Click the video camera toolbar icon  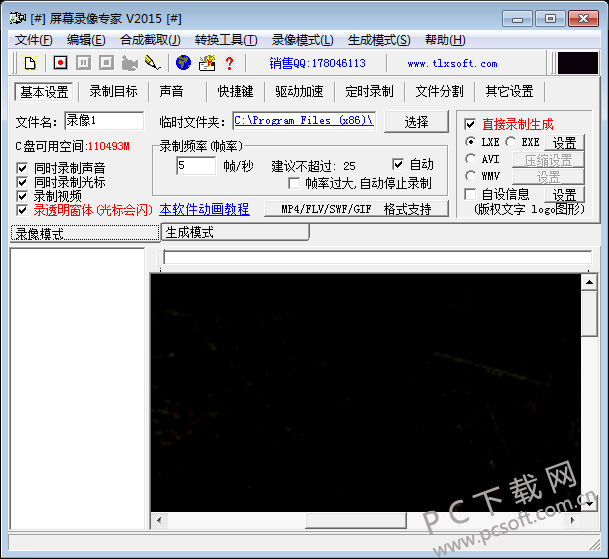coord(129,63)
